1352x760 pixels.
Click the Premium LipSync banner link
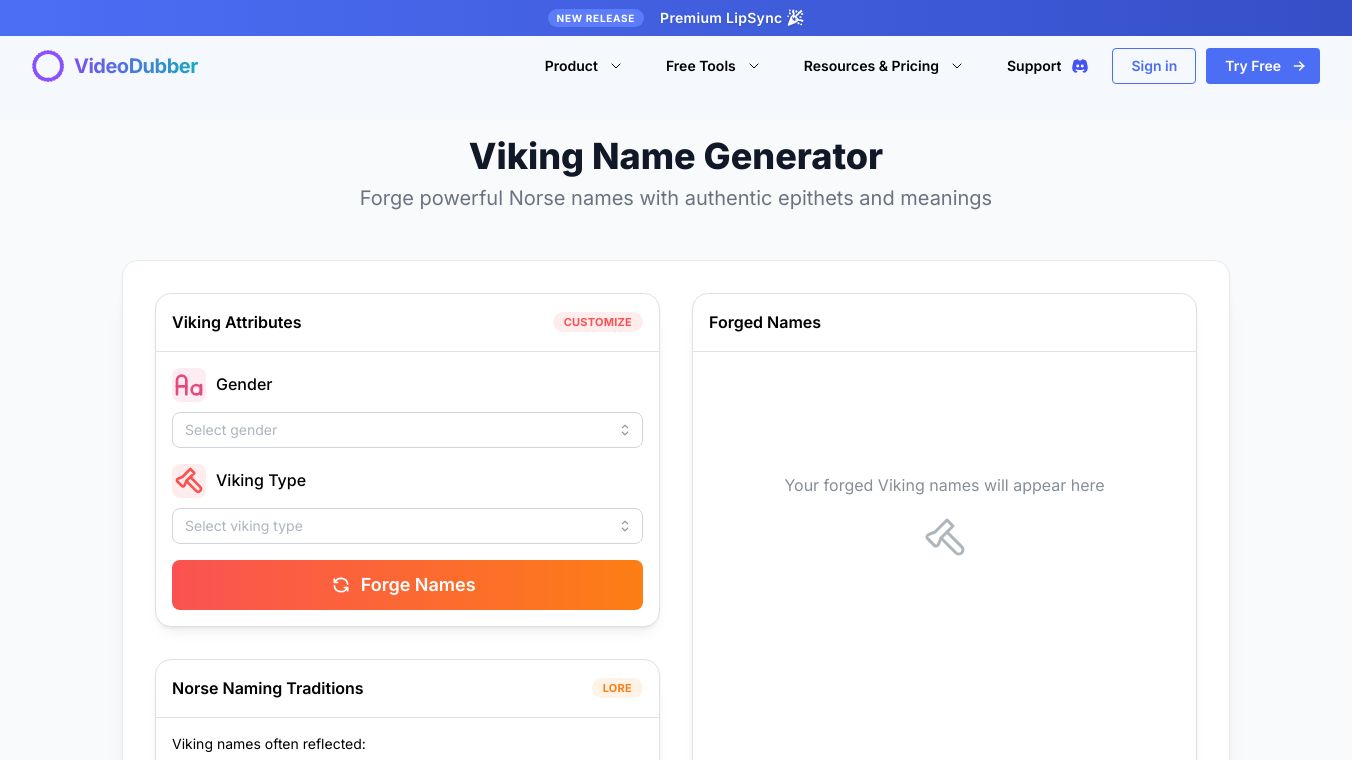[x=720, y=18]
